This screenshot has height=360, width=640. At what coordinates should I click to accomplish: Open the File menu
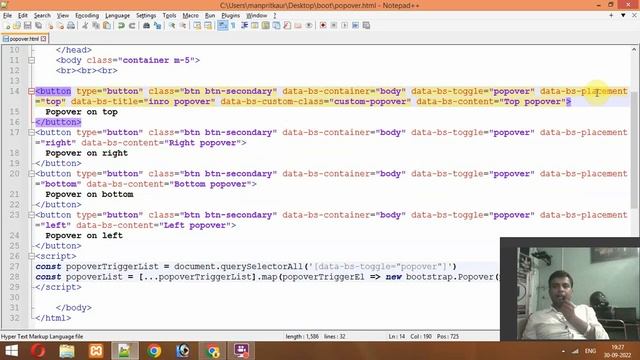tap(7, 16)
